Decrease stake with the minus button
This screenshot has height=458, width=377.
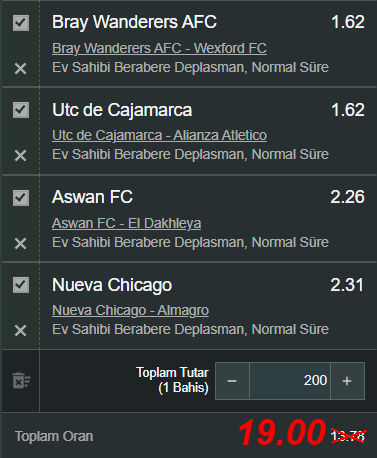232,381
